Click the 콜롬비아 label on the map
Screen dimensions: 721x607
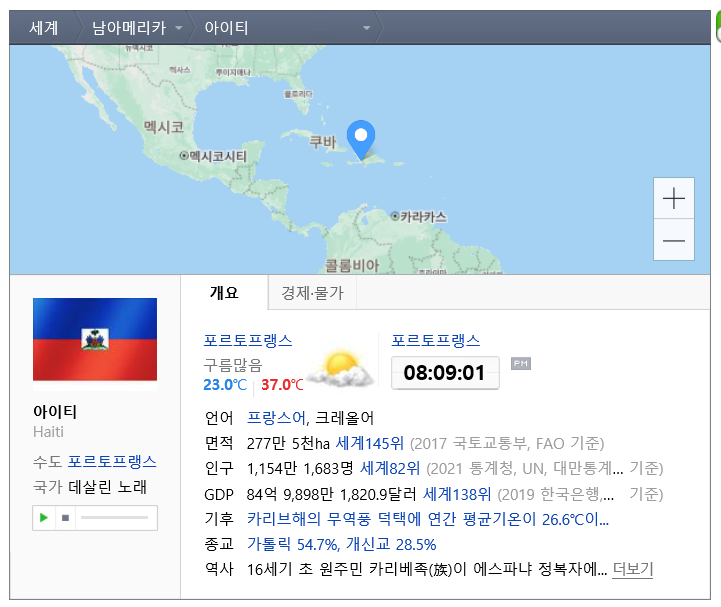tap(352, 265)
